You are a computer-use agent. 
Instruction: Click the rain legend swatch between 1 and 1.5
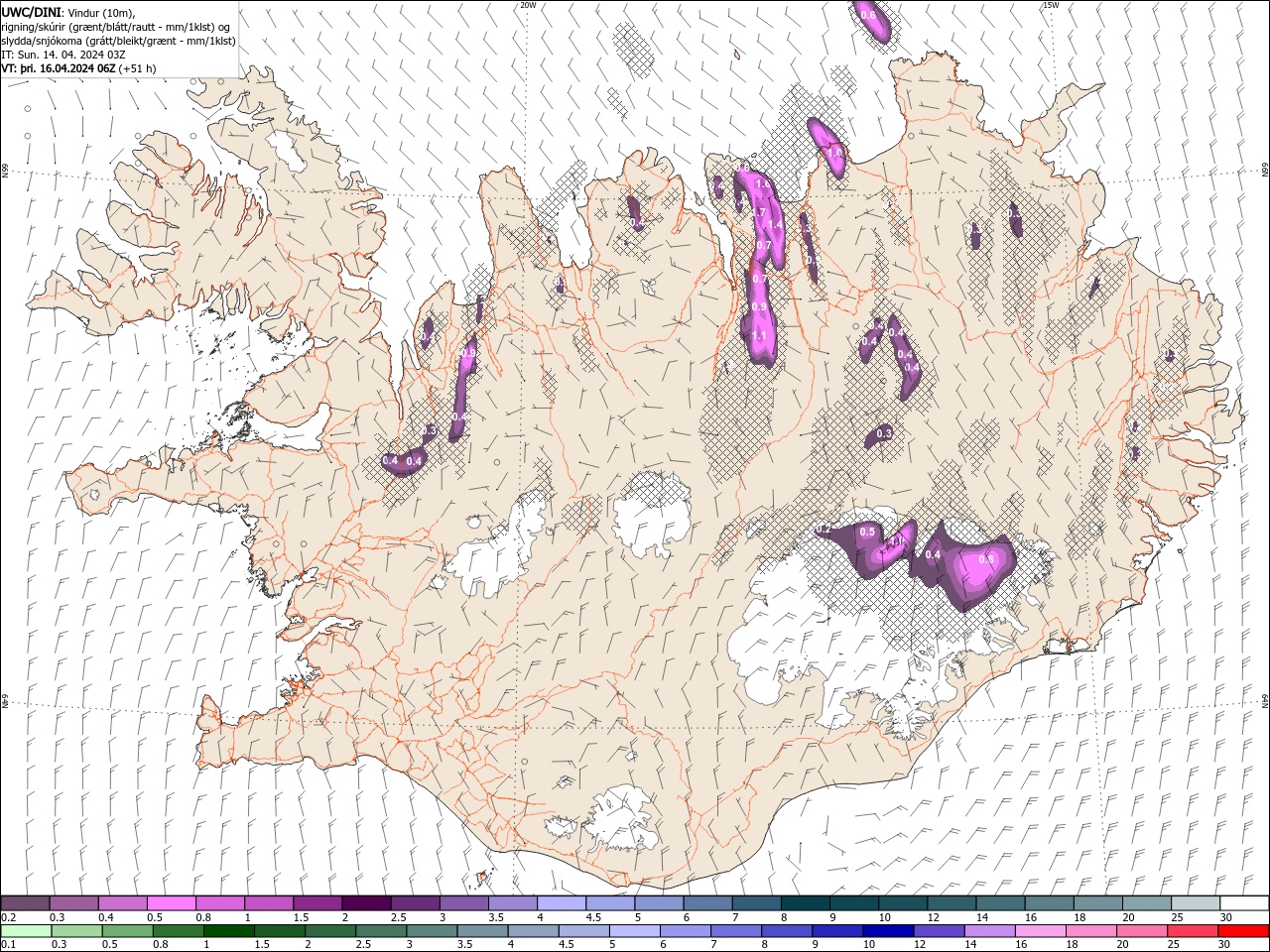(x=229, y=931)
